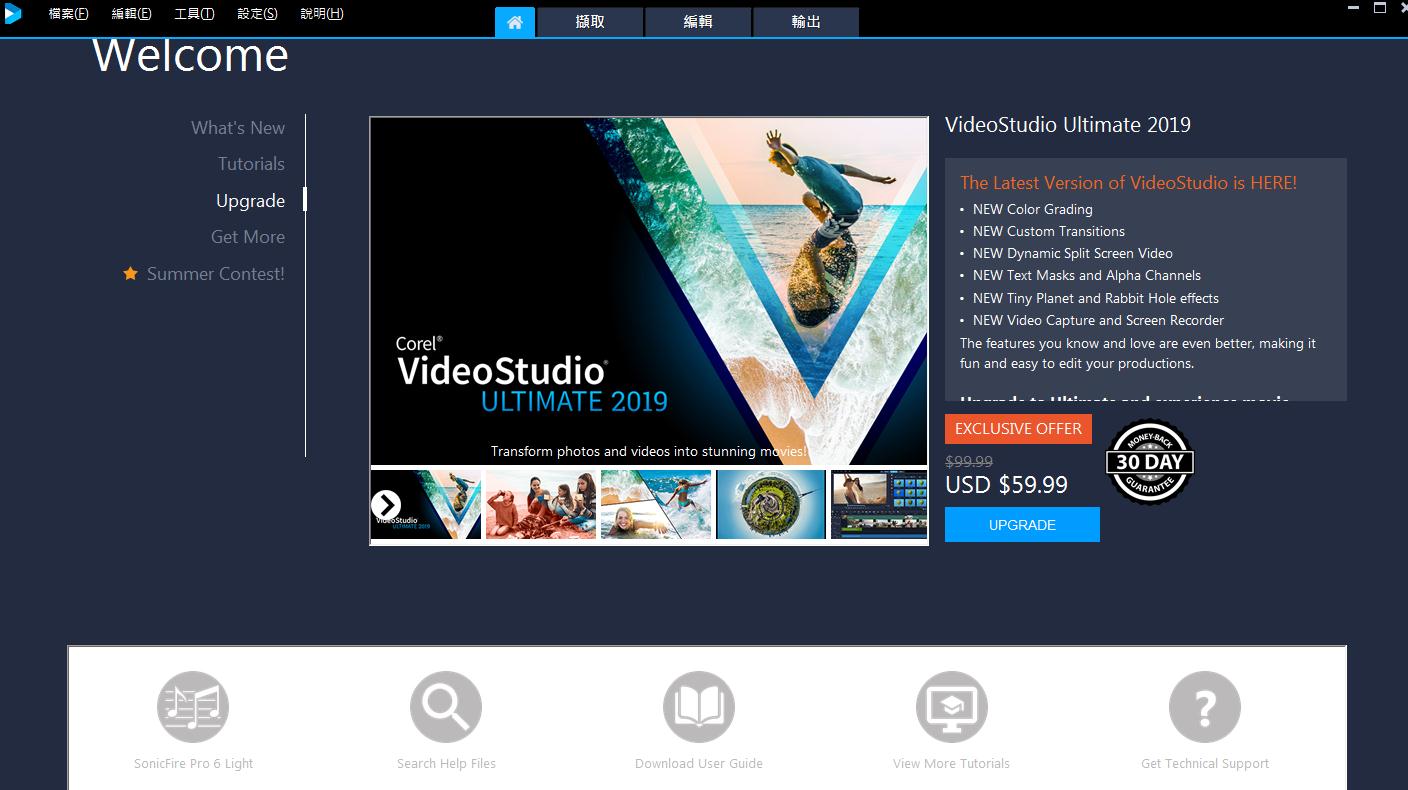The width and height of the screenshot is (1408, 790).
Task: Switch to the 擷取 (Capture) tab
Action: [x=590, y=22]
